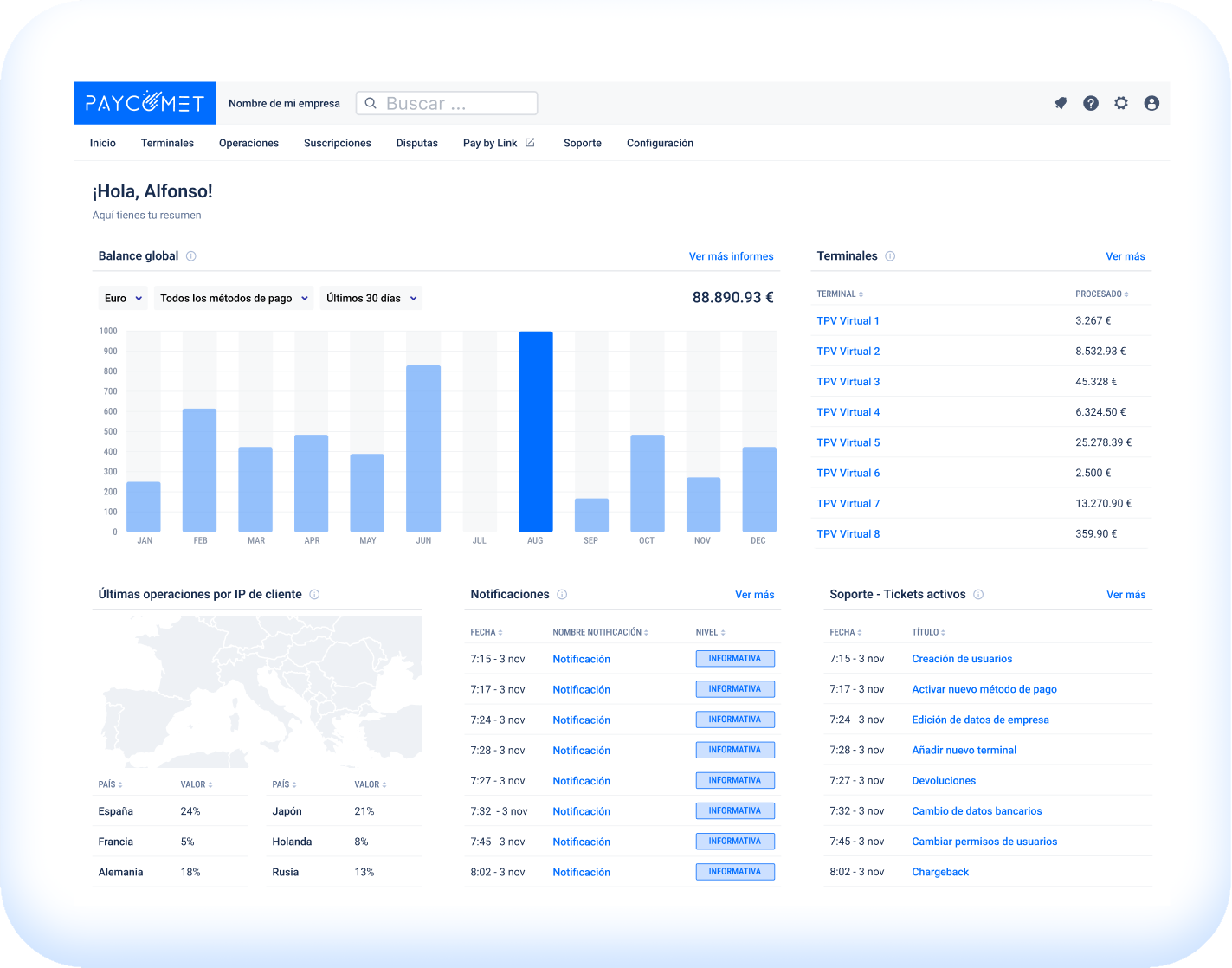
Task: Open the Disputas section
Action: coord(416,143)
